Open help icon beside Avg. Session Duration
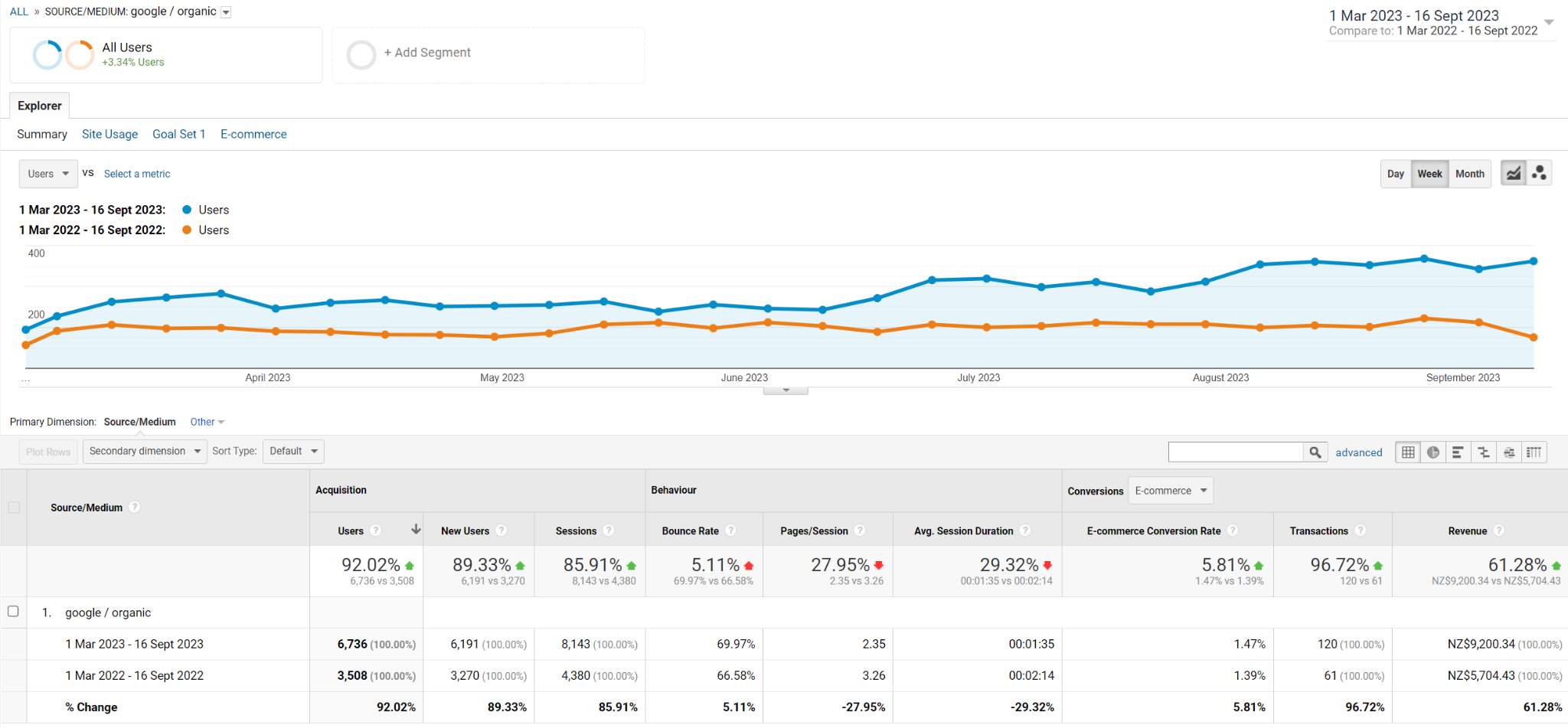This screenshot has width=1568, height=728. (x=1025, y=530)
